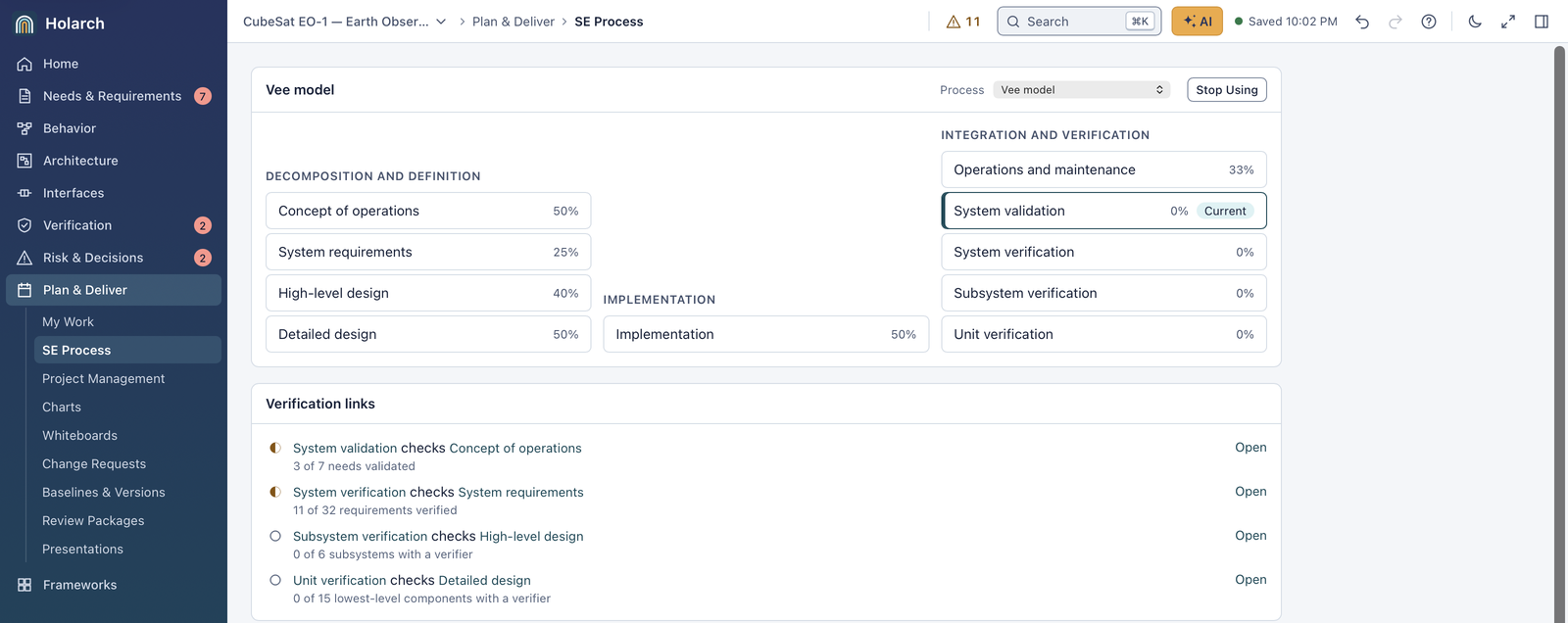Open Risk & Decisions in the sidebar
This screenshot has height=623, width=1568.
[114, 258]
